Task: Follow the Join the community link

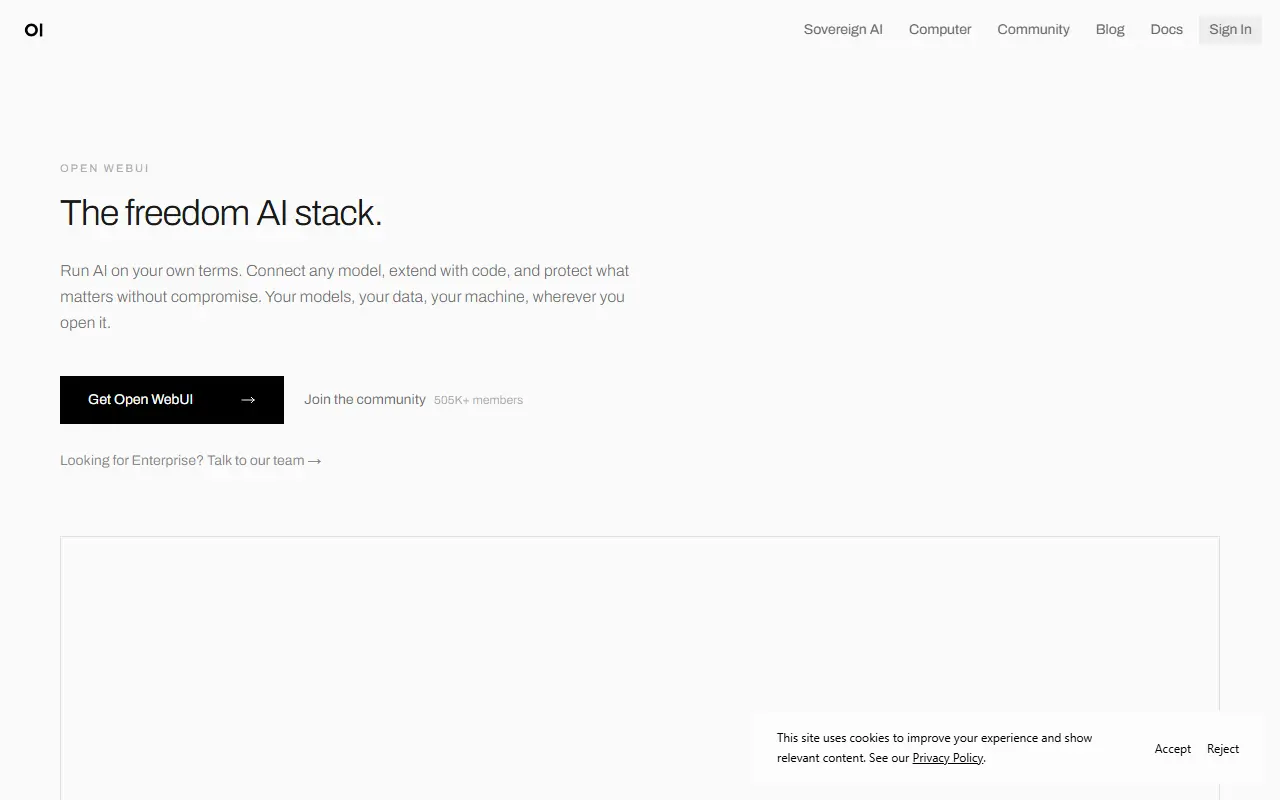Action: coord(365,400)
